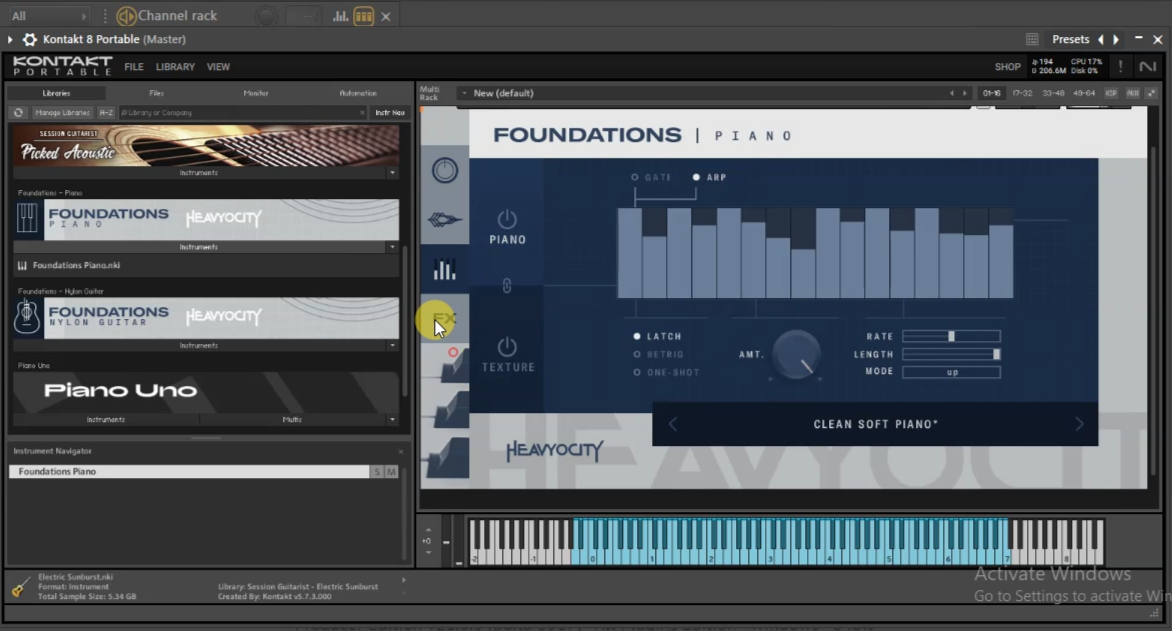Open the VIEW menu
Viewport: 1172px width, 631px height.
point(218,67)
